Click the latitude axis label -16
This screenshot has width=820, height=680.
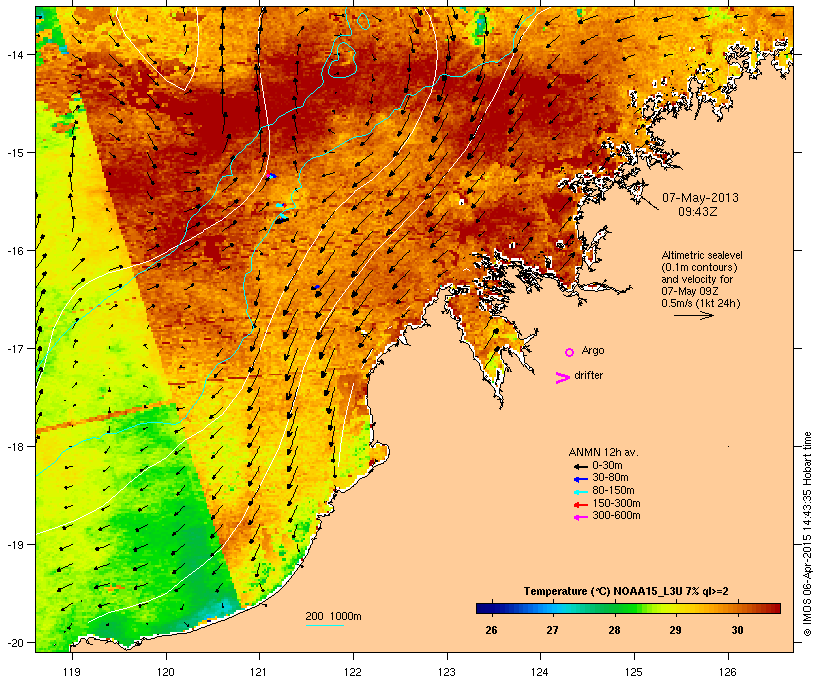click(x=14, y=251)
